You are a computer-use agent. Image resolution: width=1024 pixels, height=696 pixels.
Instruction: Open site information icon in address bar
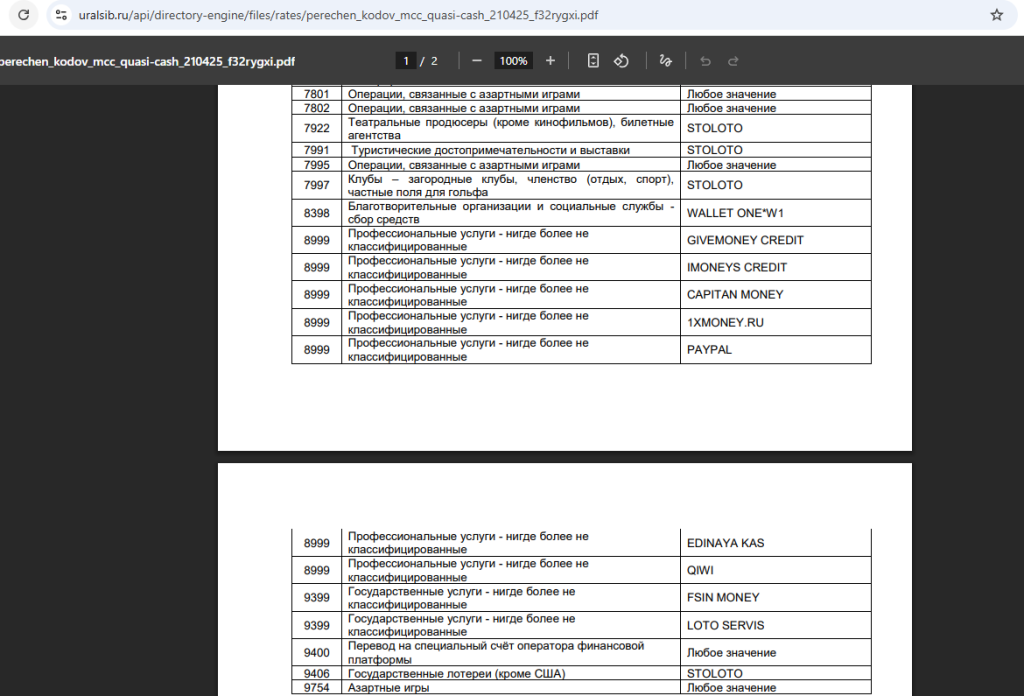coord(62,16)
